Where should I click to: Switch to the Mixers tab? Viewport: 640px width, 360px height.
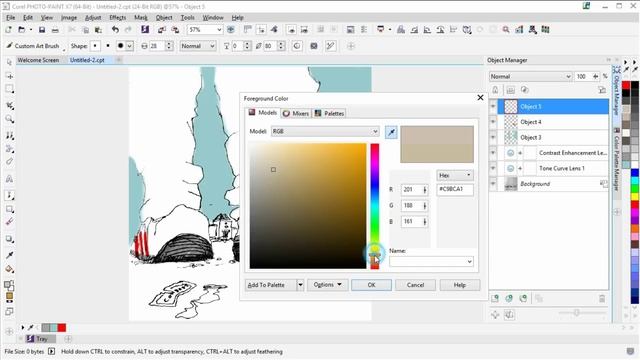[x=296, y=113]
